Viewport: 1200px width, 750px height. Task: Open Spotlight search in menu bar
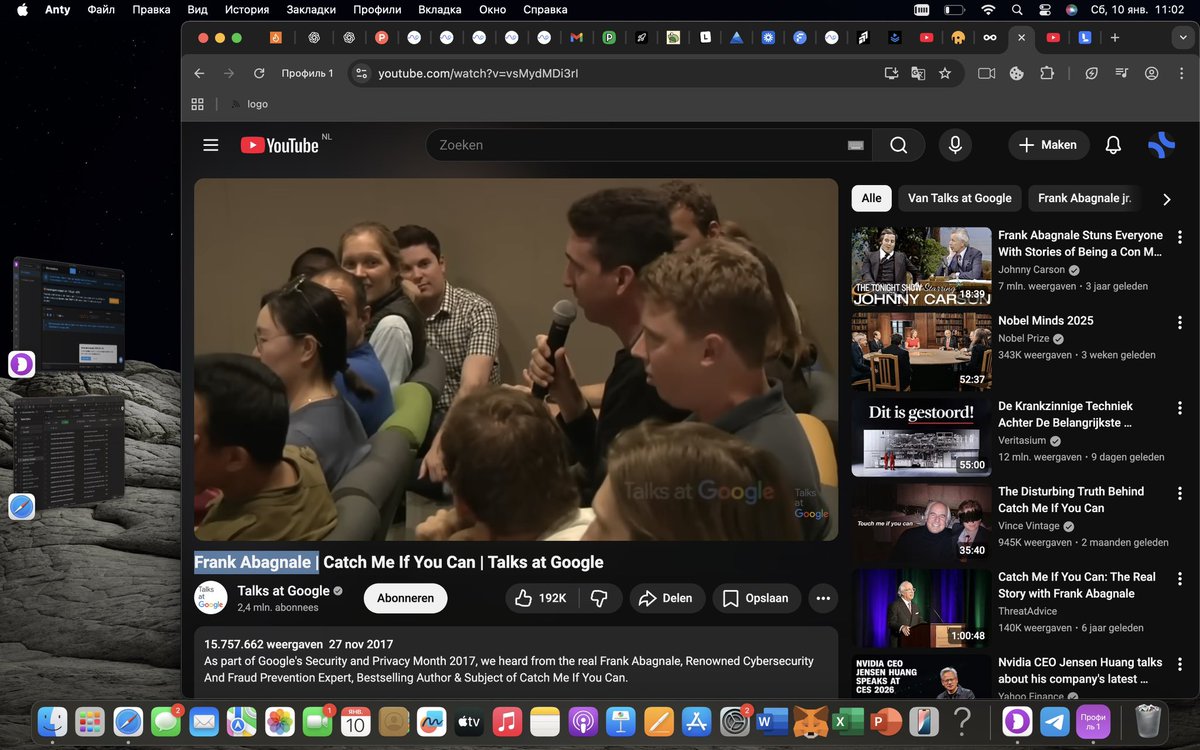pyautogui.click(x=1017, y=10)
